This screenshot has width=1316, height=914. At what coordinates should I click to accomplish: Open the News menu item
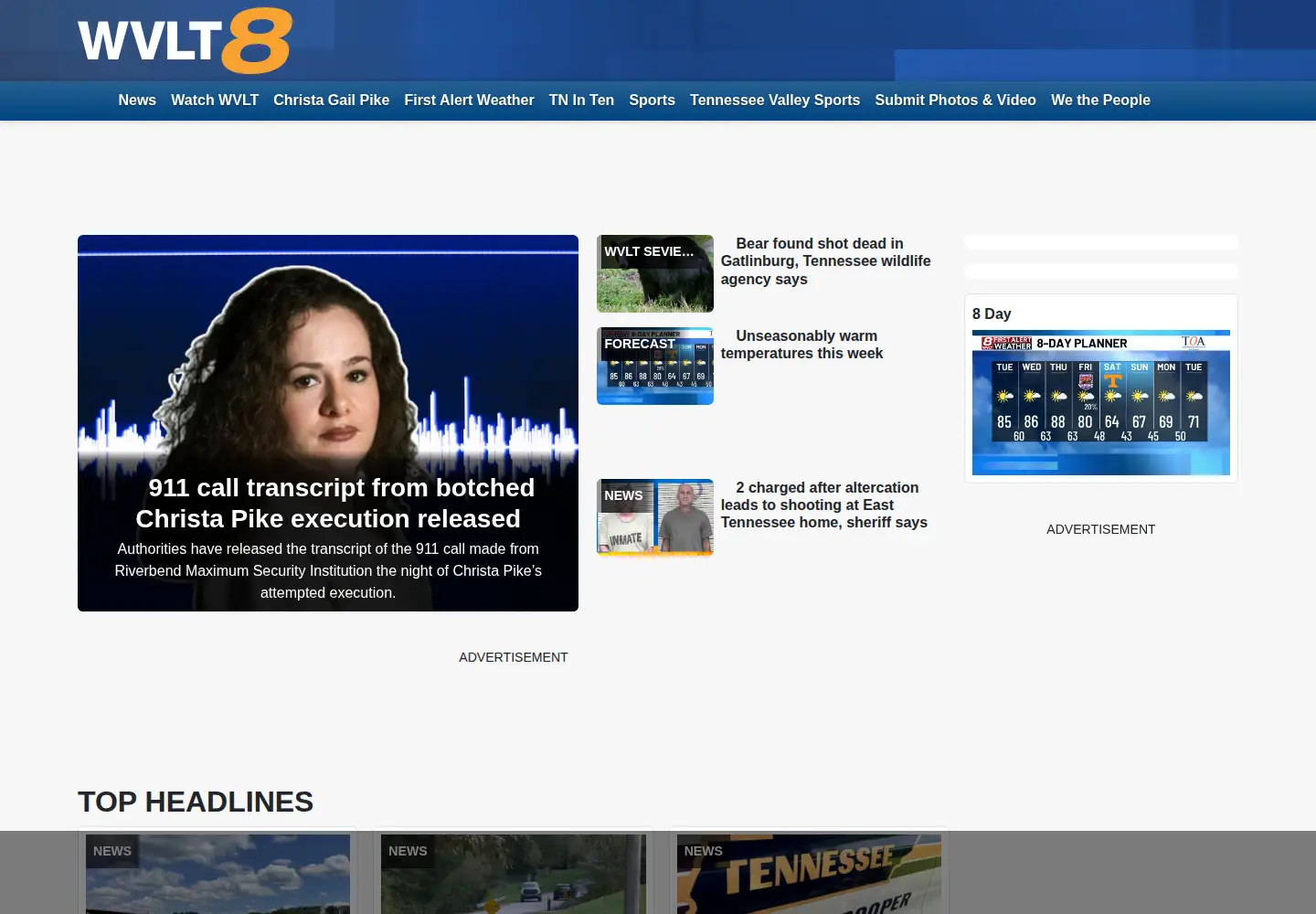point(137,101)
